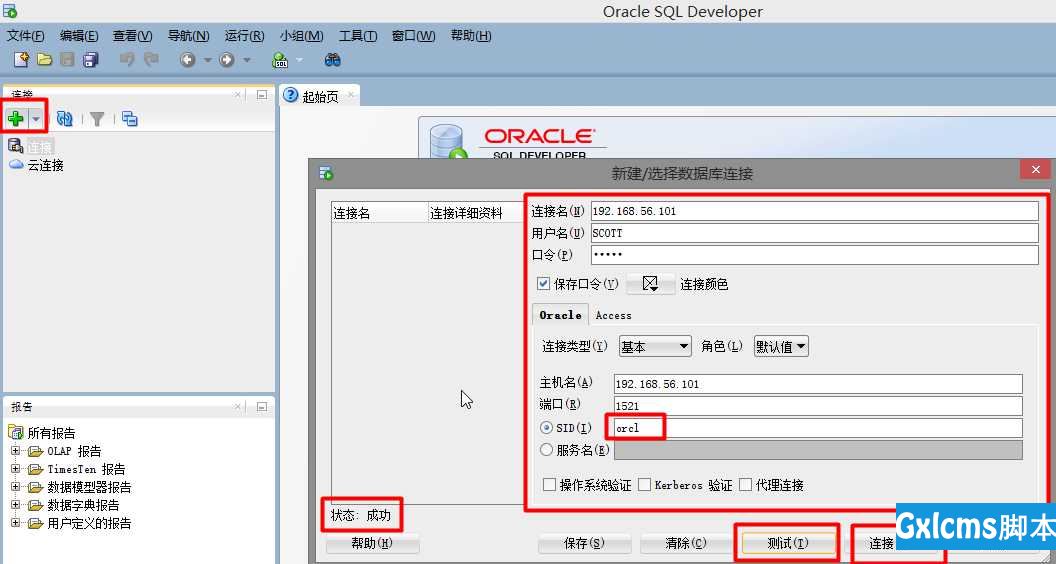Screen dimensions: 1056x564
Task: Click the filter funnel icon in Connections
Action: [97, 119]
